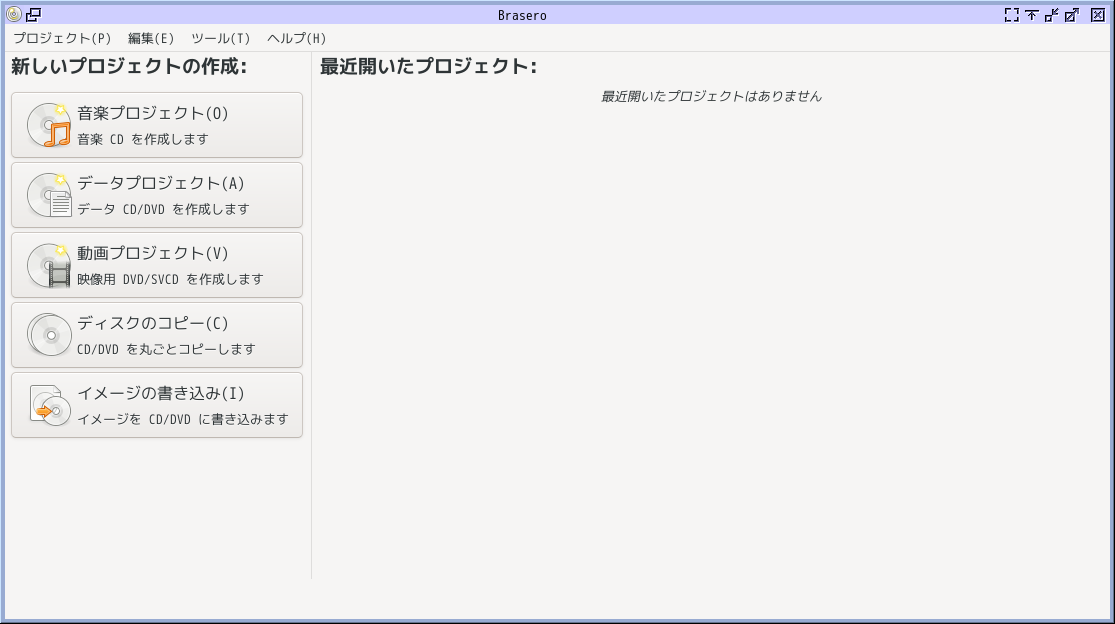
Task: Click the double-disc copy icon
Action: 49,335
